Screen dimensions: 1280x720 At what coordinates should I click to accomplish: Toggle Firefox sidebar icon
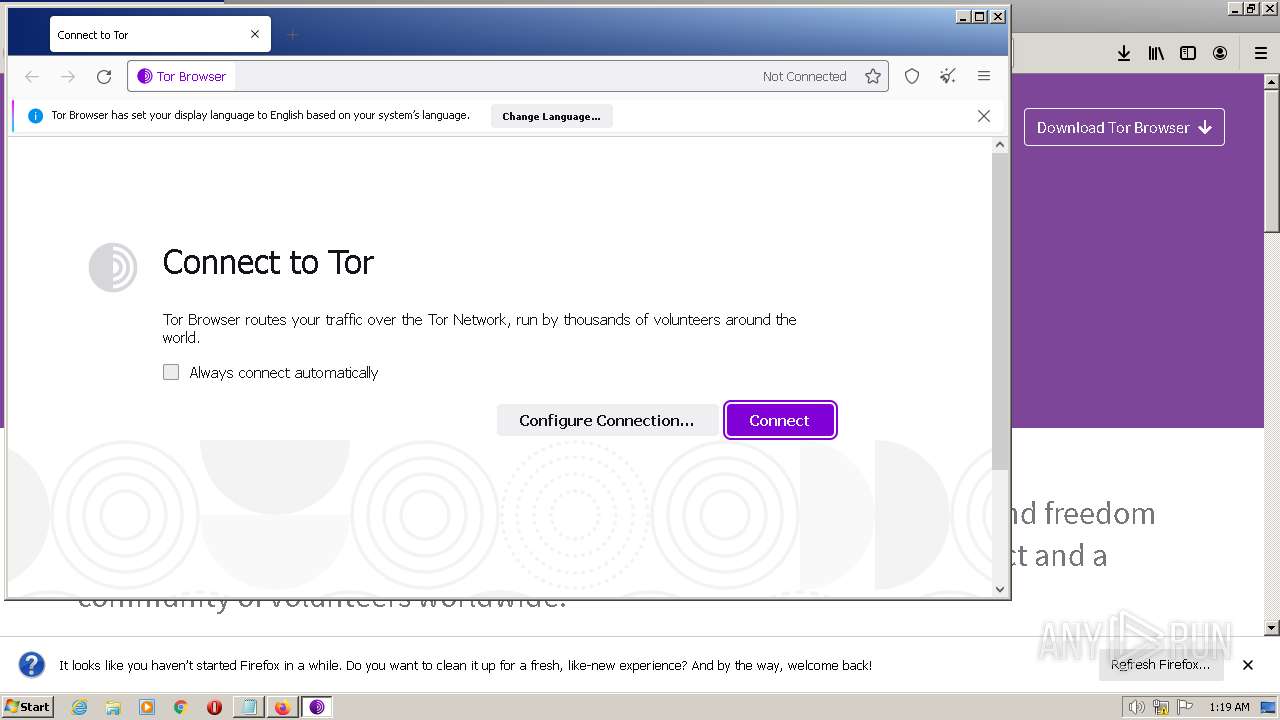click(1188, 53)
